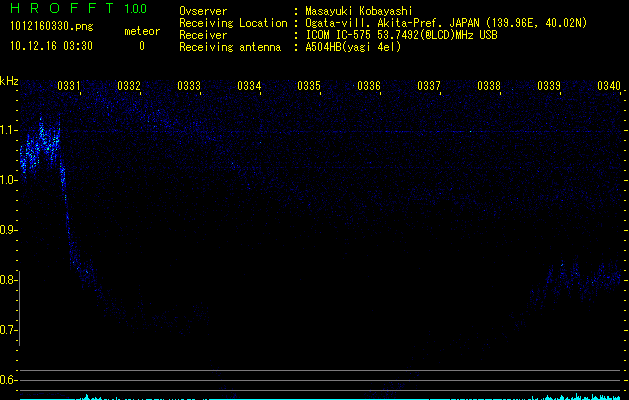Screen dimensions: 629x400
Task: Click the gray vertical range bar by 0.7–0.8 kHz
Action: pyautogui.click(x=20, y=308)
